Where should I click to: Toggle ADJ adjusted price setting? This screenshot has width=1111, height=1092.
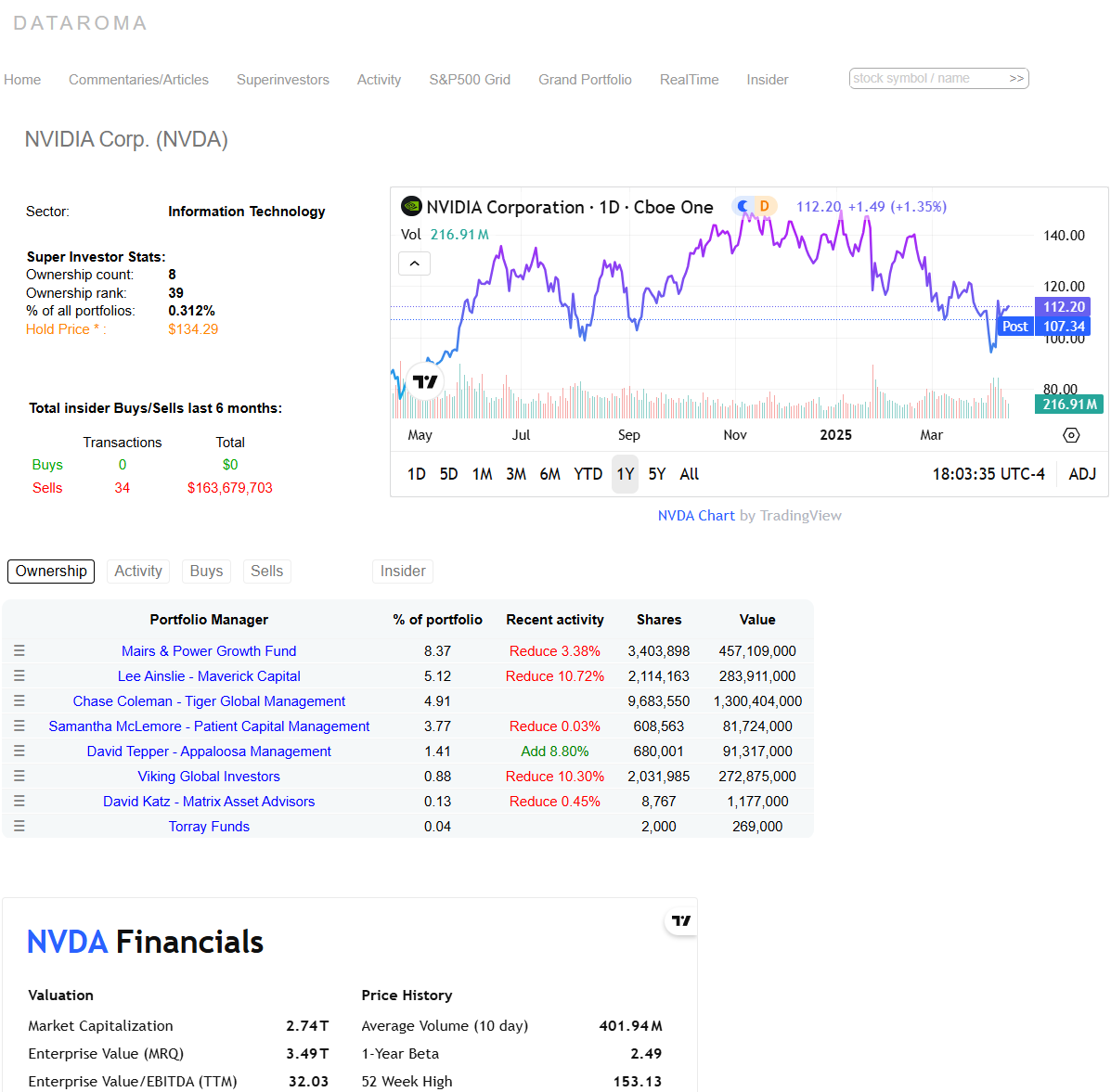click(x=1082, y=474)
